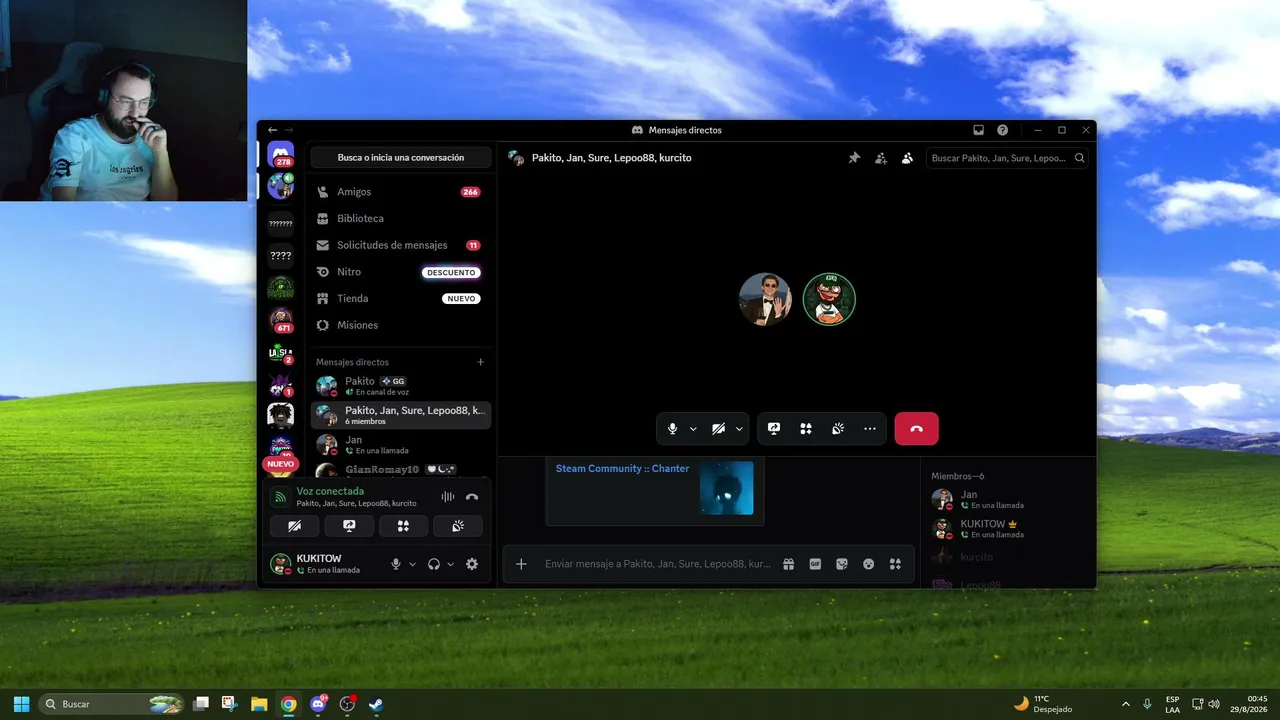Toggle mic mute in user panel
Image resolution: width=1280 pixels, height=720 pixels.
click(396, 564)
